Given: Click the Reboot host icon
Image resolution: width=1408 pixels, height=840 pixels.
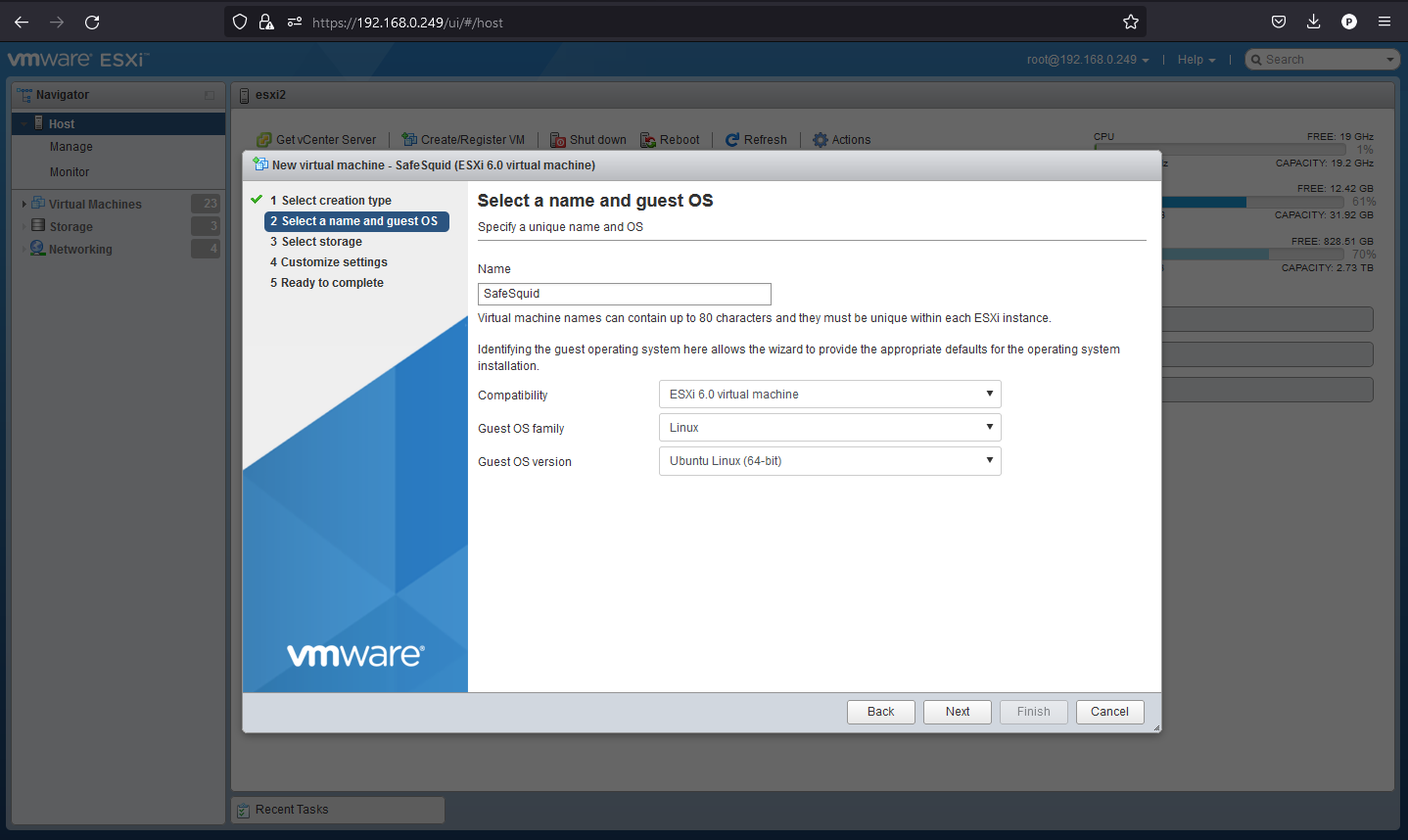Looking at the screenshot, I should pyautogui.click(x=670, y=139).
